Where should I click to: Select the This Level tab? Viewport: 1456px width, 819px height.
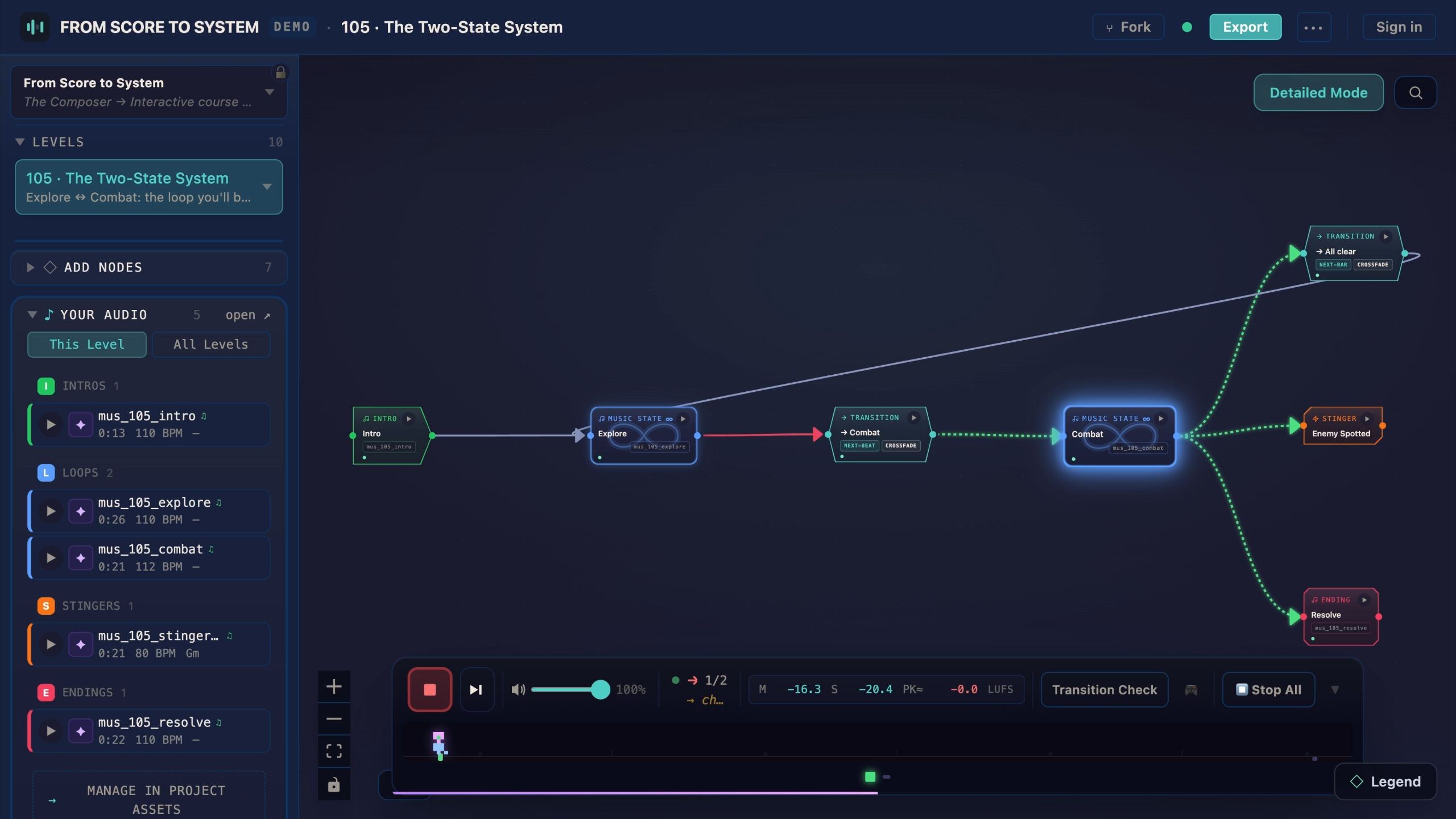click(87, 345)
